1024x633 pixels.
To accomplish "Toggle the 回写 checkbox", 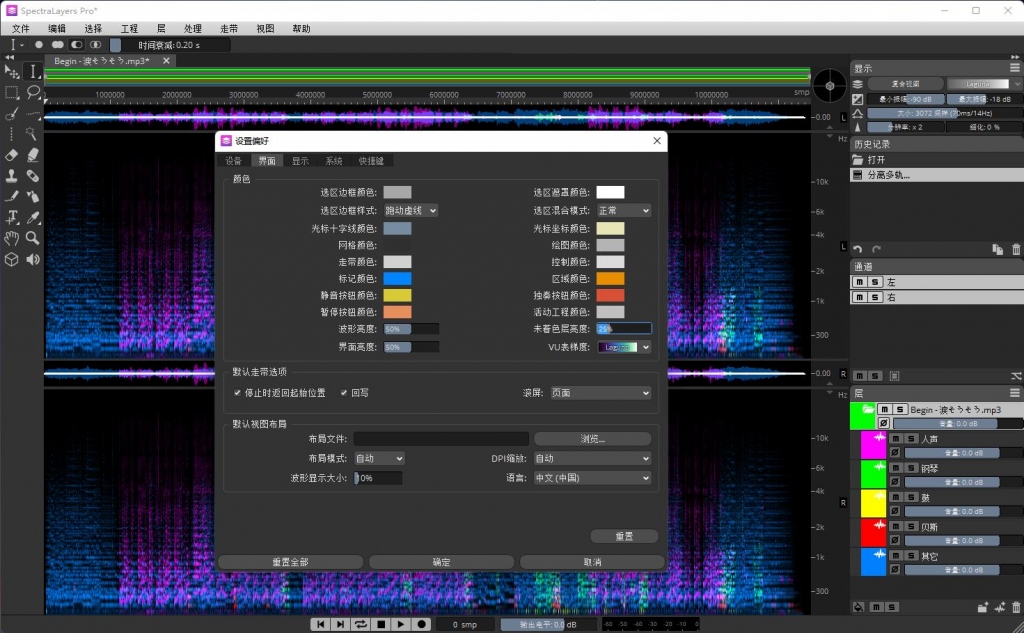I will pyautogui.click(x=344, y=393).
